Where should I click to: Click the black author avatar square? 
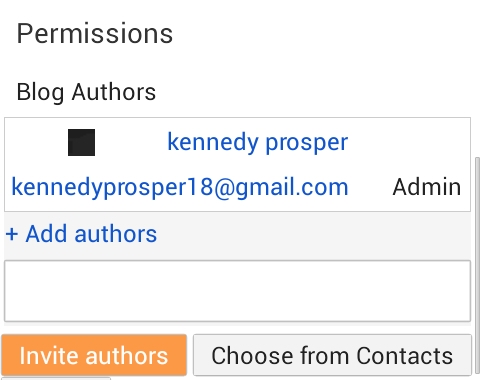click(81, 142)
